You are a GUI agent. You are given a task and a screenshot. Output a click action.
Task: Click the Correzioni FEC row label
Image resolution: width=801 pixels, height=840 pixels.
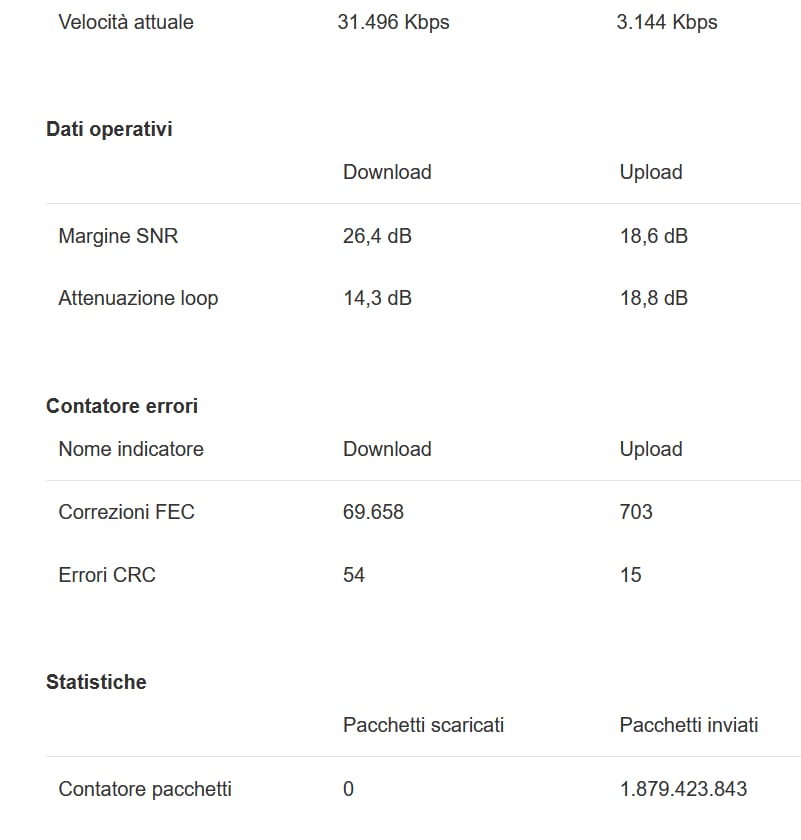point(126,512)
